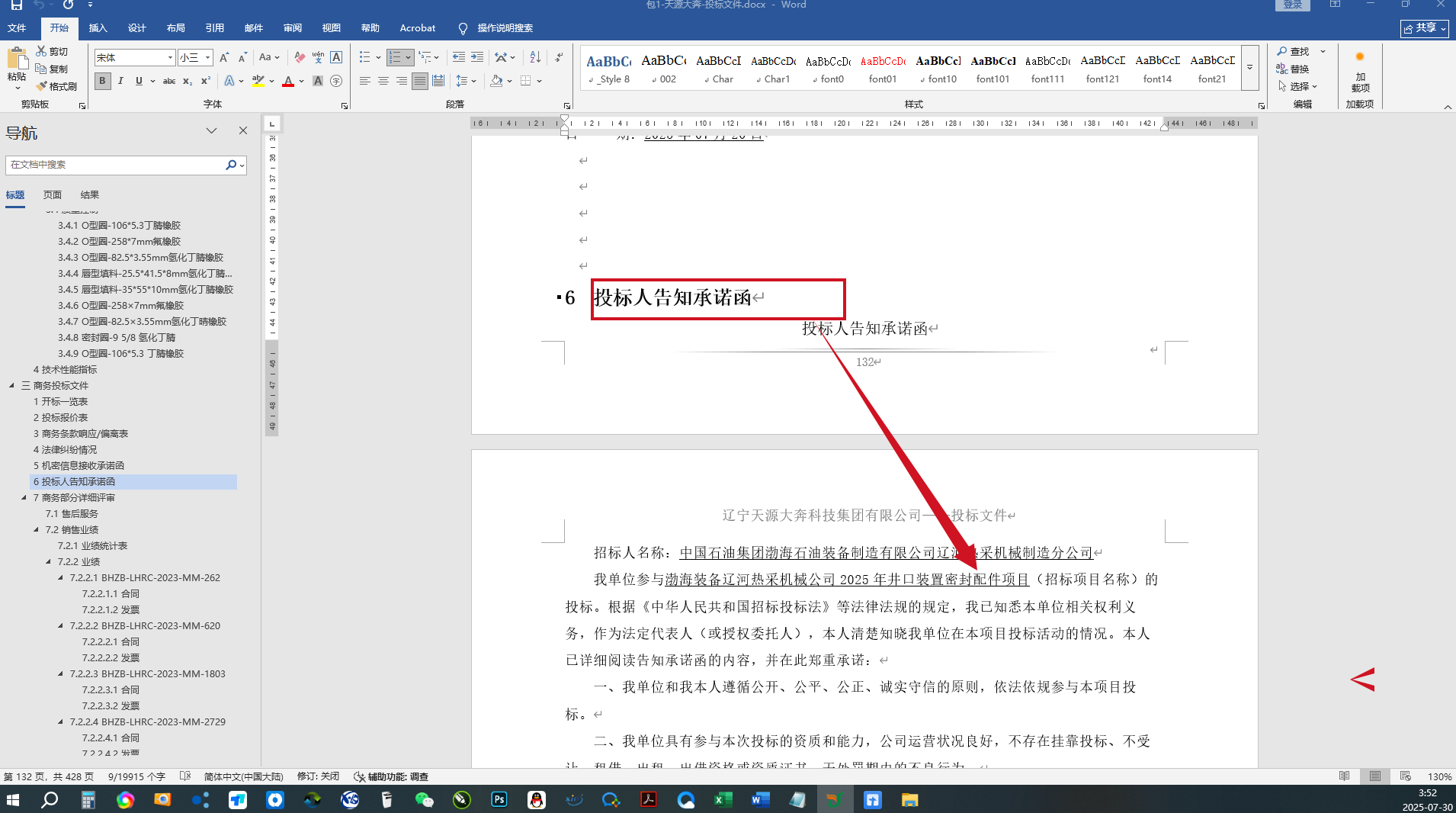This screenshot has width=1456, height=813.
Task: Click the 登录 (Sign in) button
Action: pos(1293,5)
